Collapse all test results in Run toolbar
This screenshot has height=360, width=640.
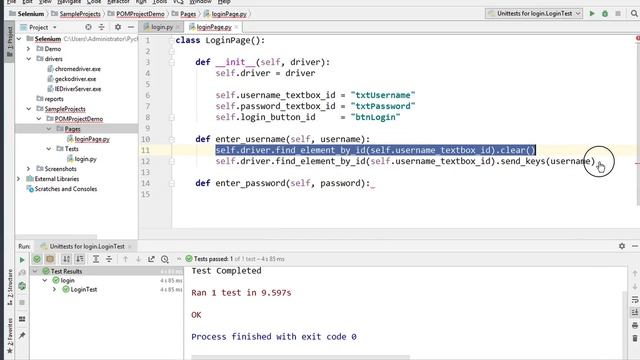(109, 259)
